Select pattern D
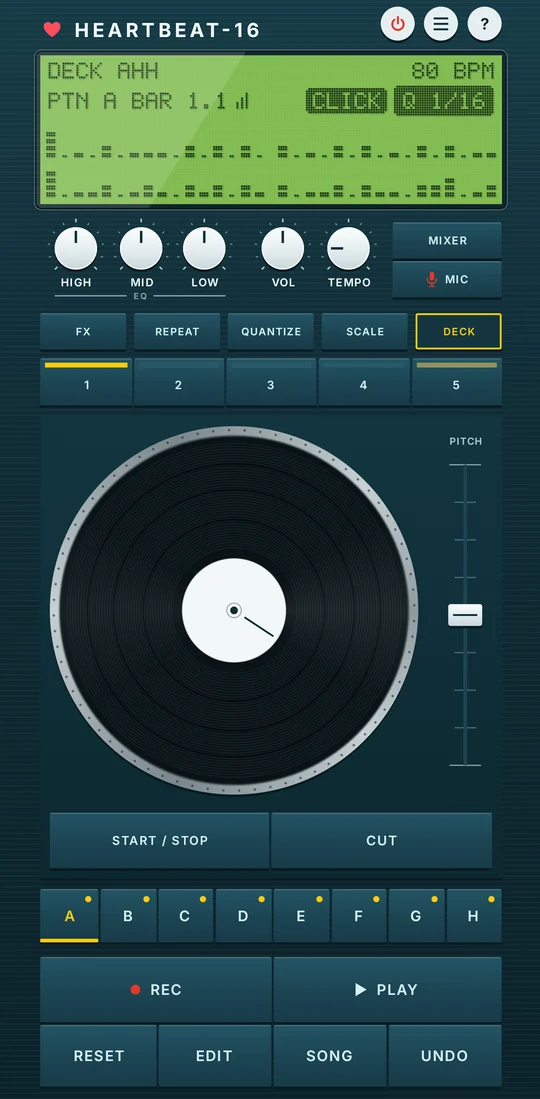540x1099 pixels. 243,916
